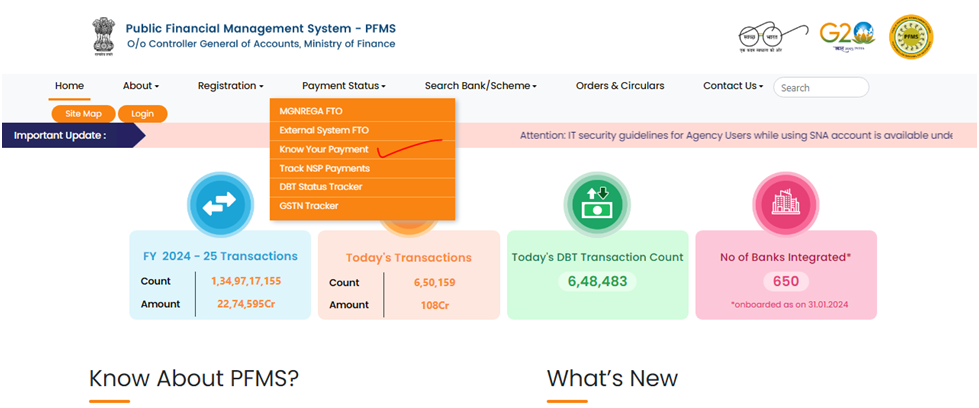Click banks integrated value 650
This screenshot has height=408, width=979.
click(785, 282)
